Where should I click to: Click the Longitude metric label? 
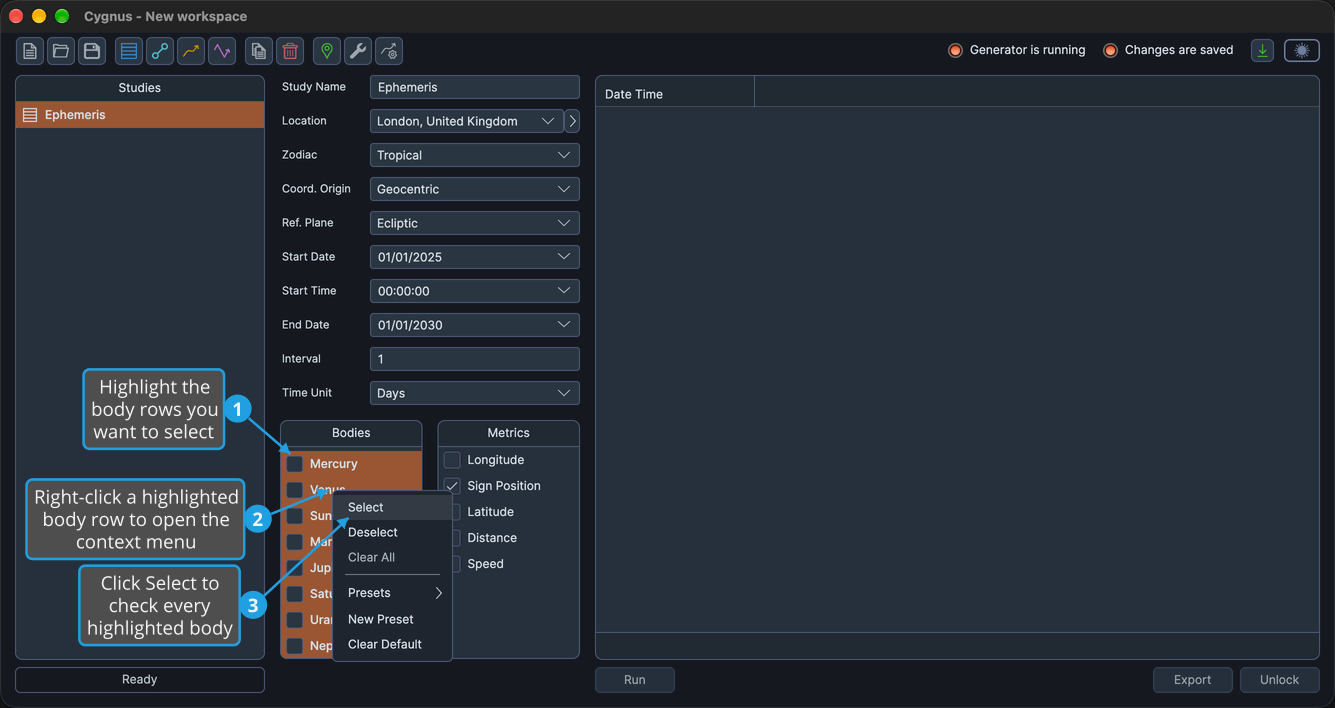[x=496, y=460]
